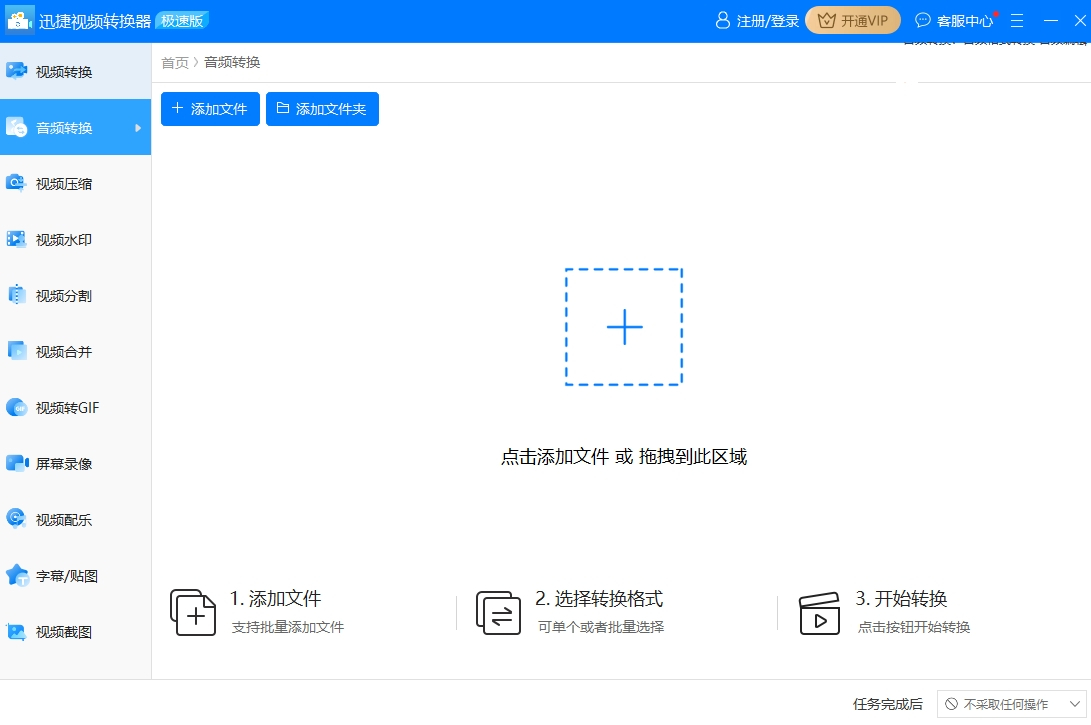Open the 视频压缩 compression tool
This screenshot has height=725, width=1091.
pyautogui.click(x=60, y=183)
